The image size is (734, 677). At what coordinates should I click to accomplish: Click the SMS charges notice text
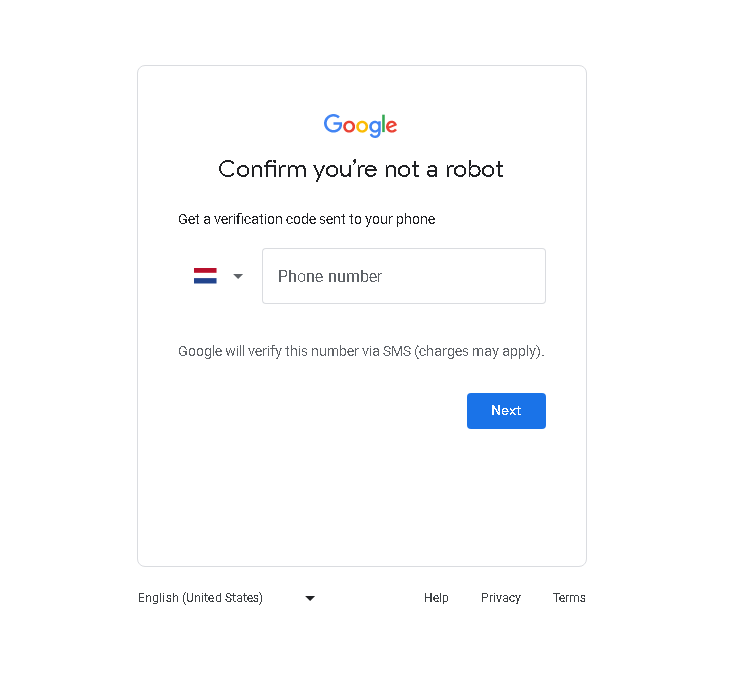361,351
